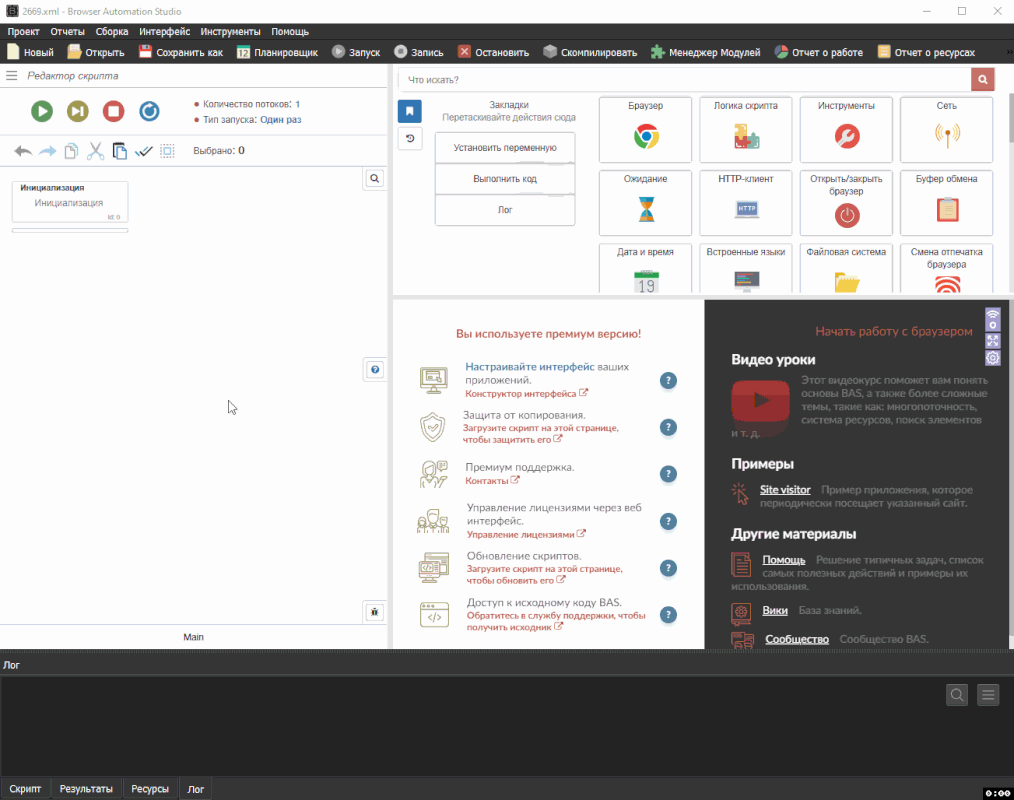Click Сохранить как toolbar button
The image size is (1014, 800).
coord(181,52)
